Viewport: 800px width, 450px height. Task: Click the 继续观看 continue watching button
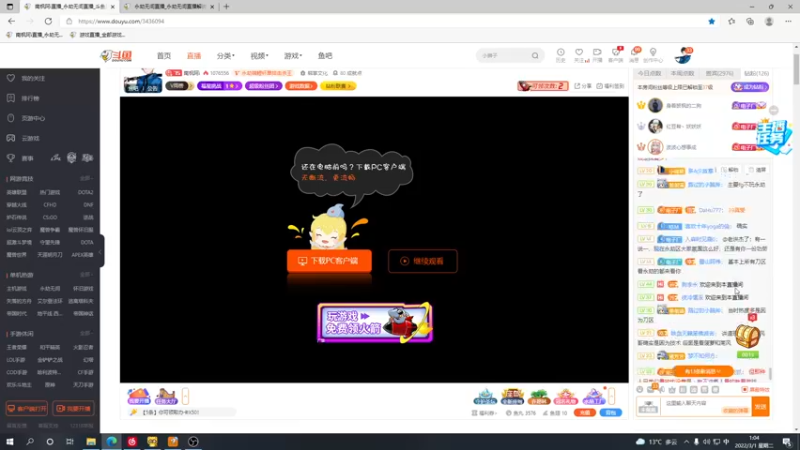pyautogui.click(x=422, y=261)
